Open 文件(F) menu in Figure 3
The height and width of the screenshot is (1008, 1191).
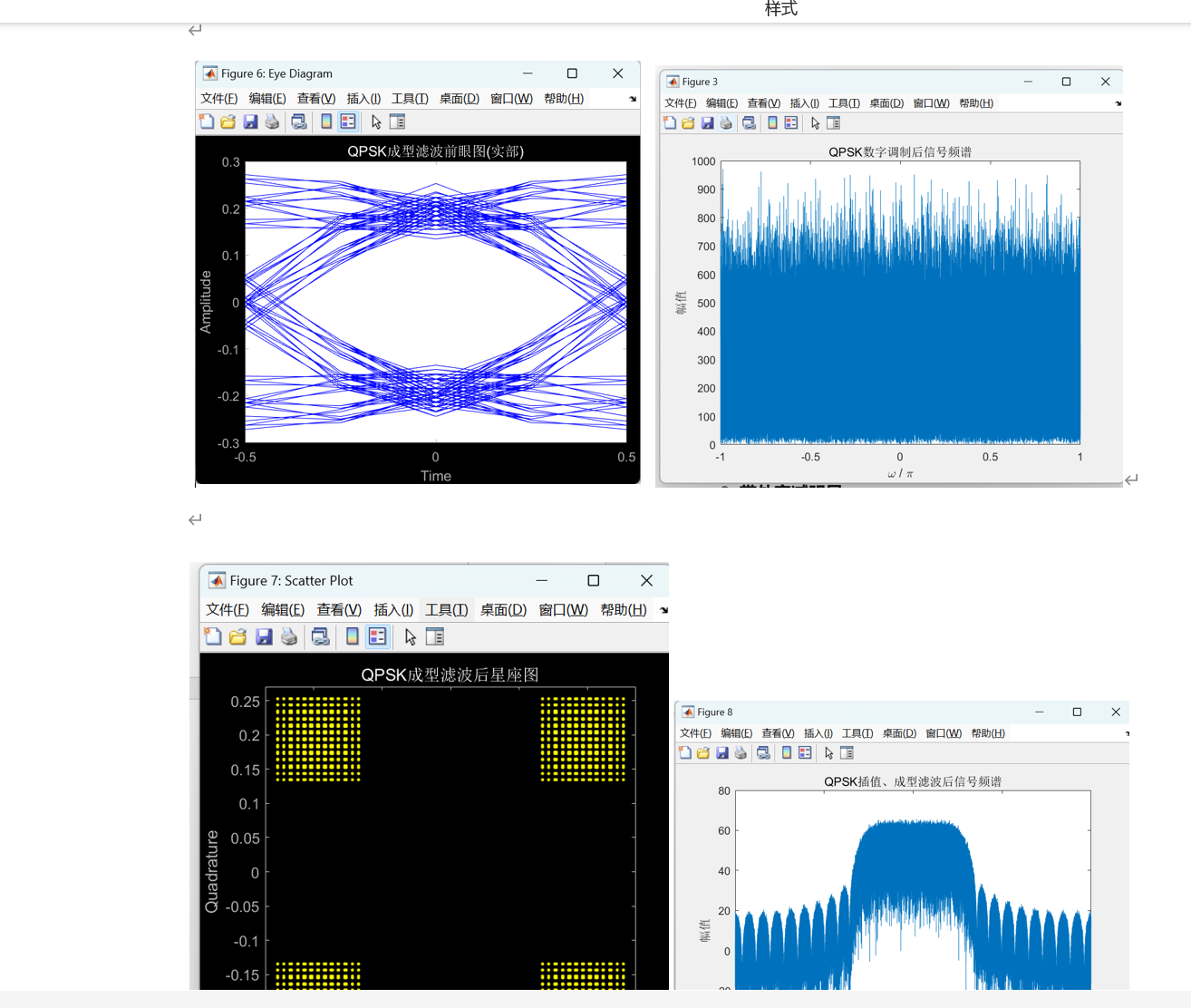click(681, 103)
